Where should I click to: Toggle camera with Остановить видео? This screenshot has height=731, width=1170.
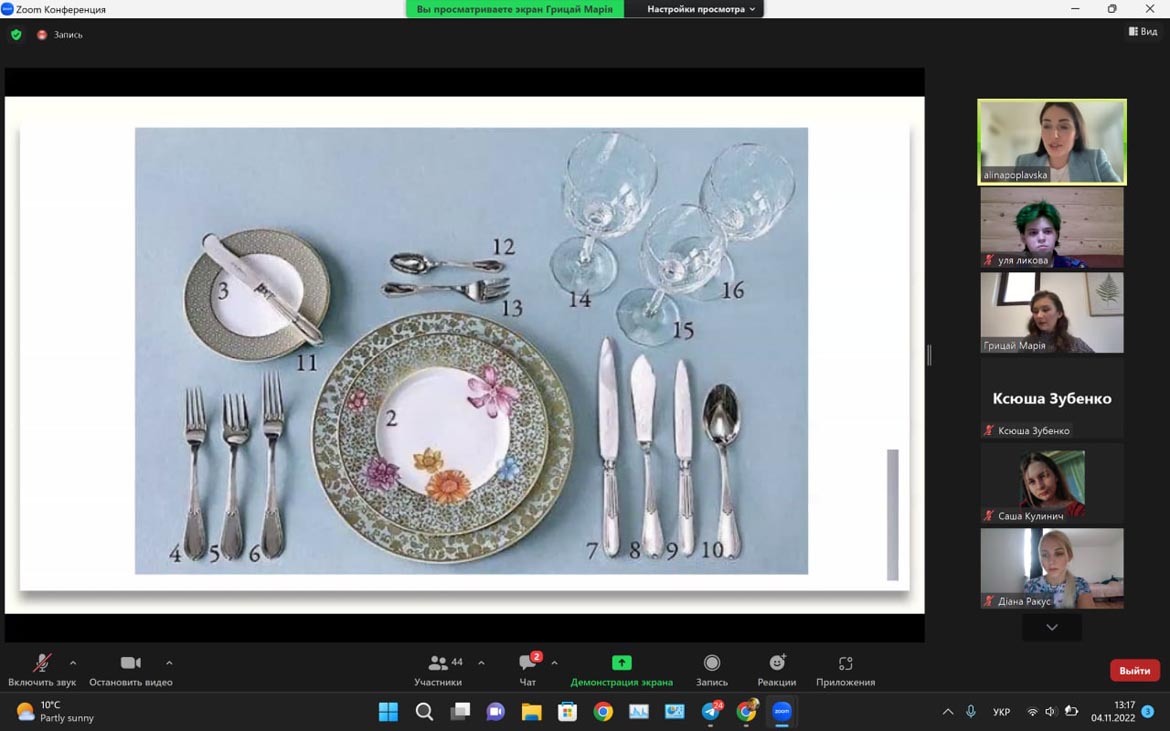(131, 670)
